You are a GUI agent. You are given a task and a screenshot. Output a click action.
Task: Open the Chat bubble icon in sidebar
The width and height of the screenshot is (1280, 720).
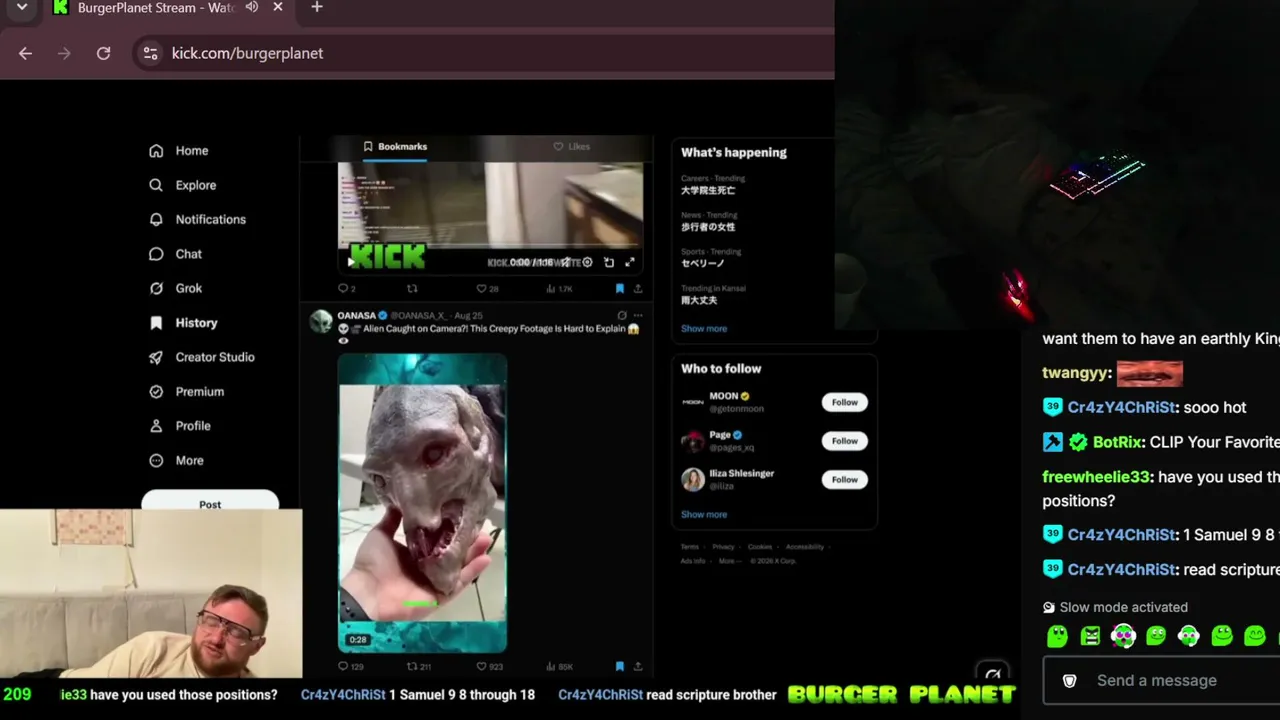tap(156, 254)
